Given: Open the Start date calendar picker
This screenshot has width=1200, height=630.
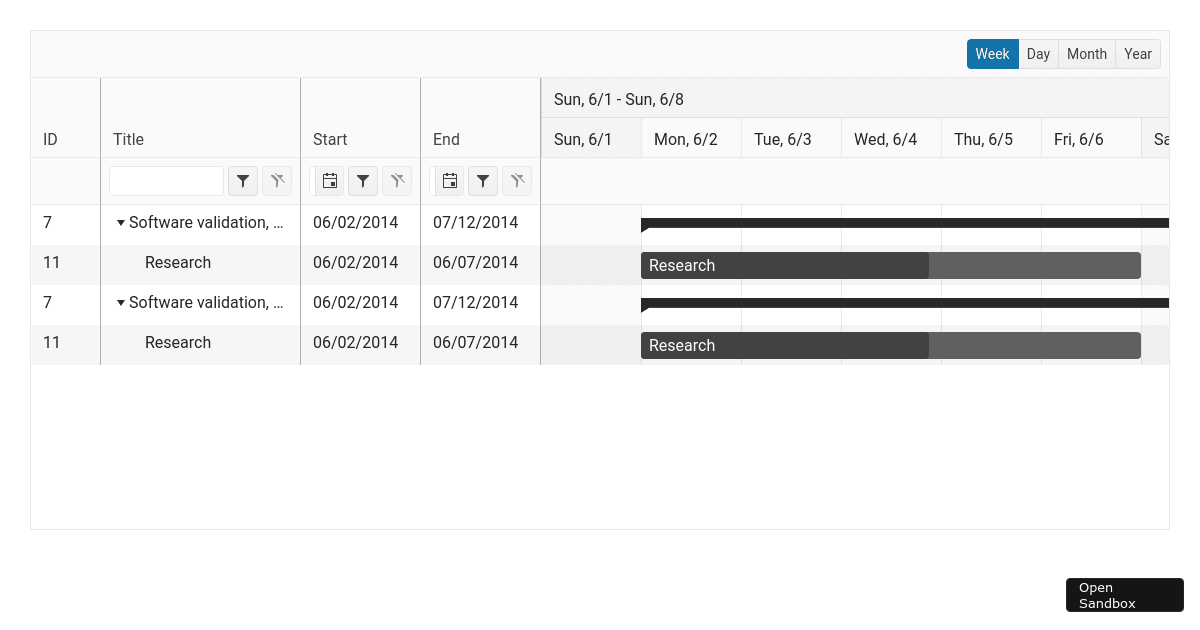Looking at the screenshot, I should (x=329, y=181).
